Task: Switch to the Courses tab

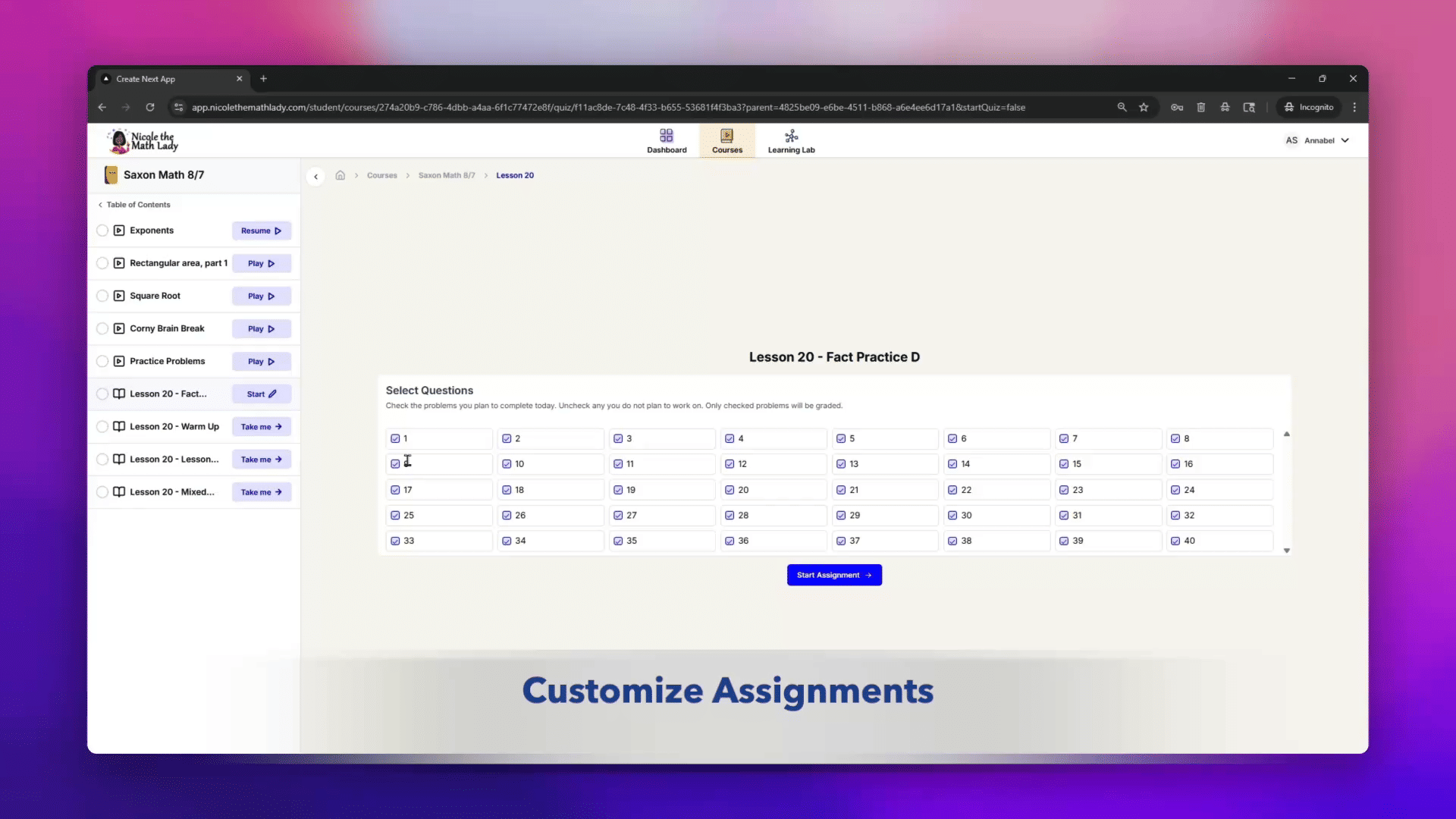Action: click(x=726, y=141)
